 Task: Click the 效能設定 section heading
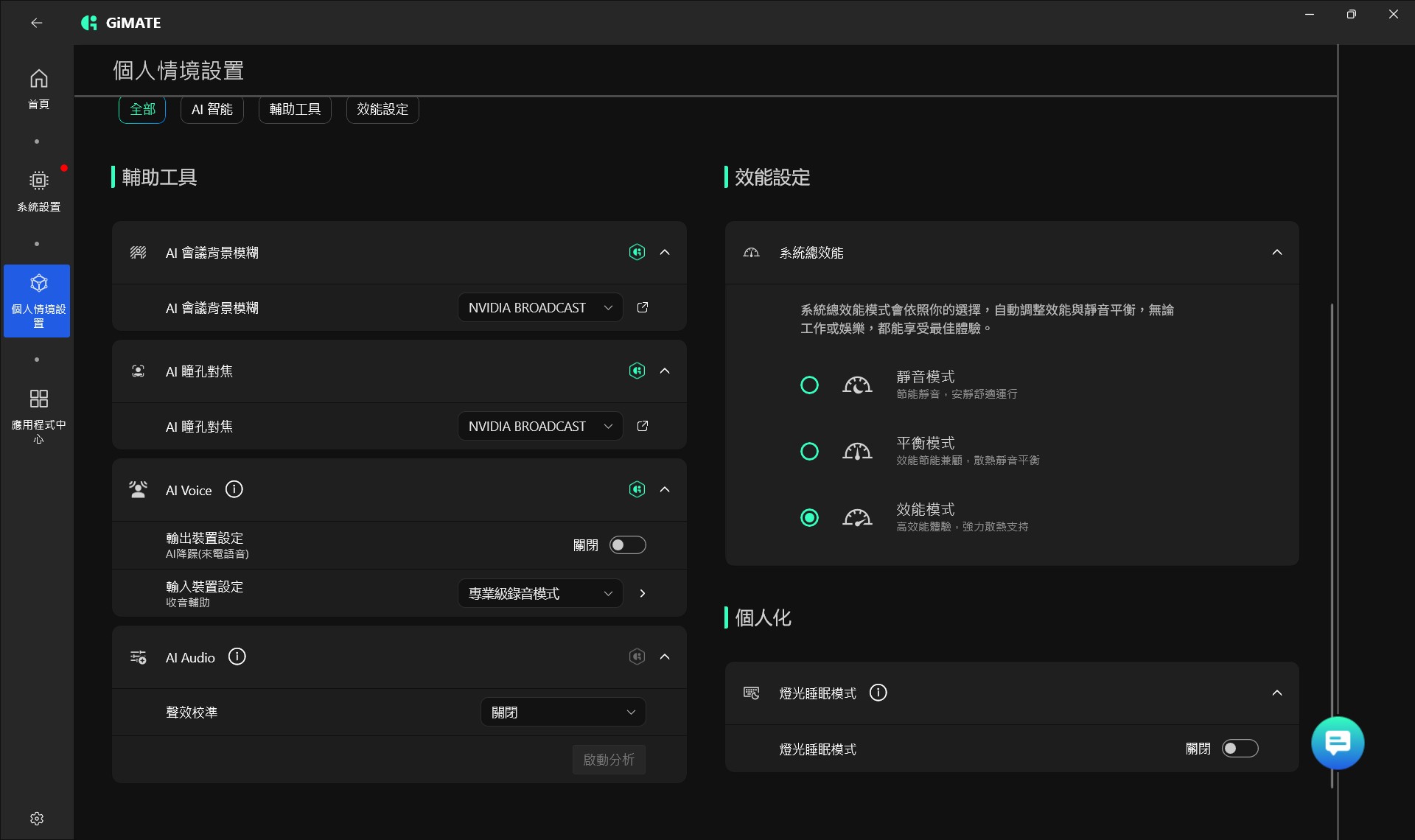click(x=772, y=177)
